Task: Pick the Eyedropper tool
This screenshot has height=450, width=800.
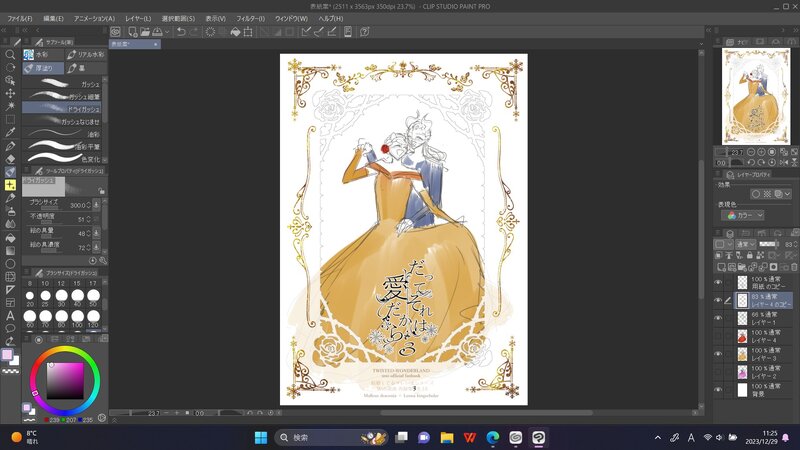Action: tap(9, 131)
